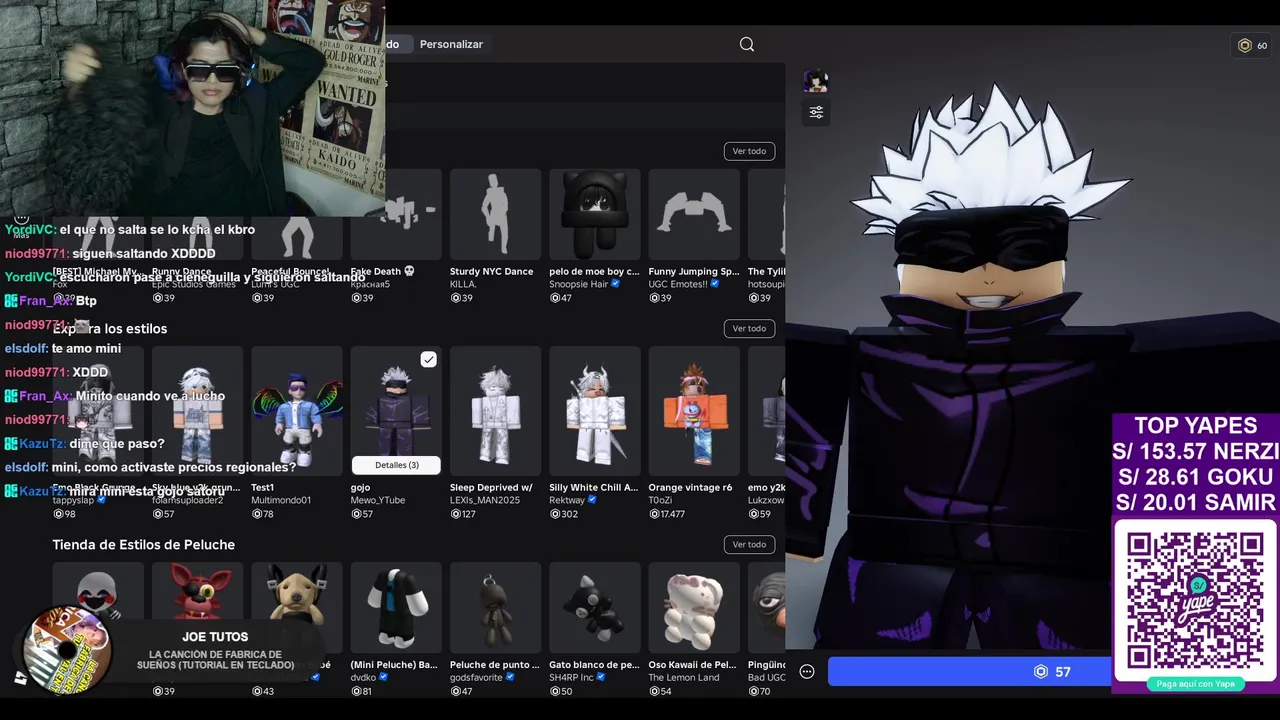Click the TOP YAPES overlay heading
This screenshot has width=1280, height=720.
click(1195, 425)
